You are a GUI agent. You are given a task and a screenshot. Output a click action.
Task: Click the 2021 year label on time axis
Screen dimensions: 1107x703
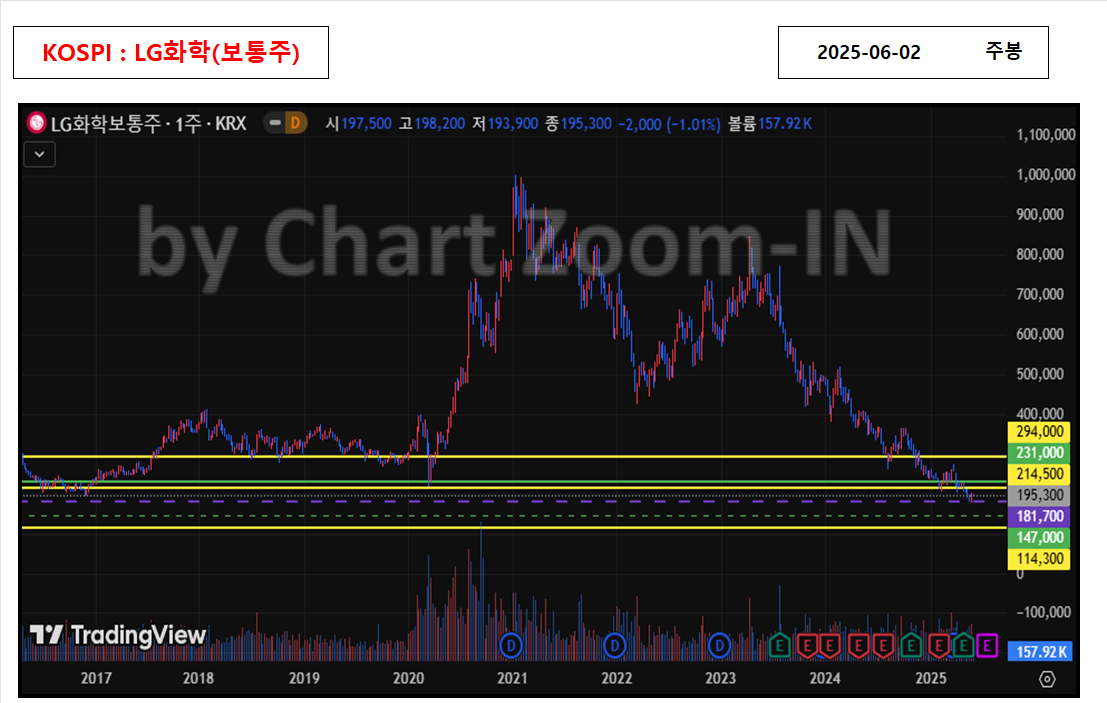tap(513, 678)
